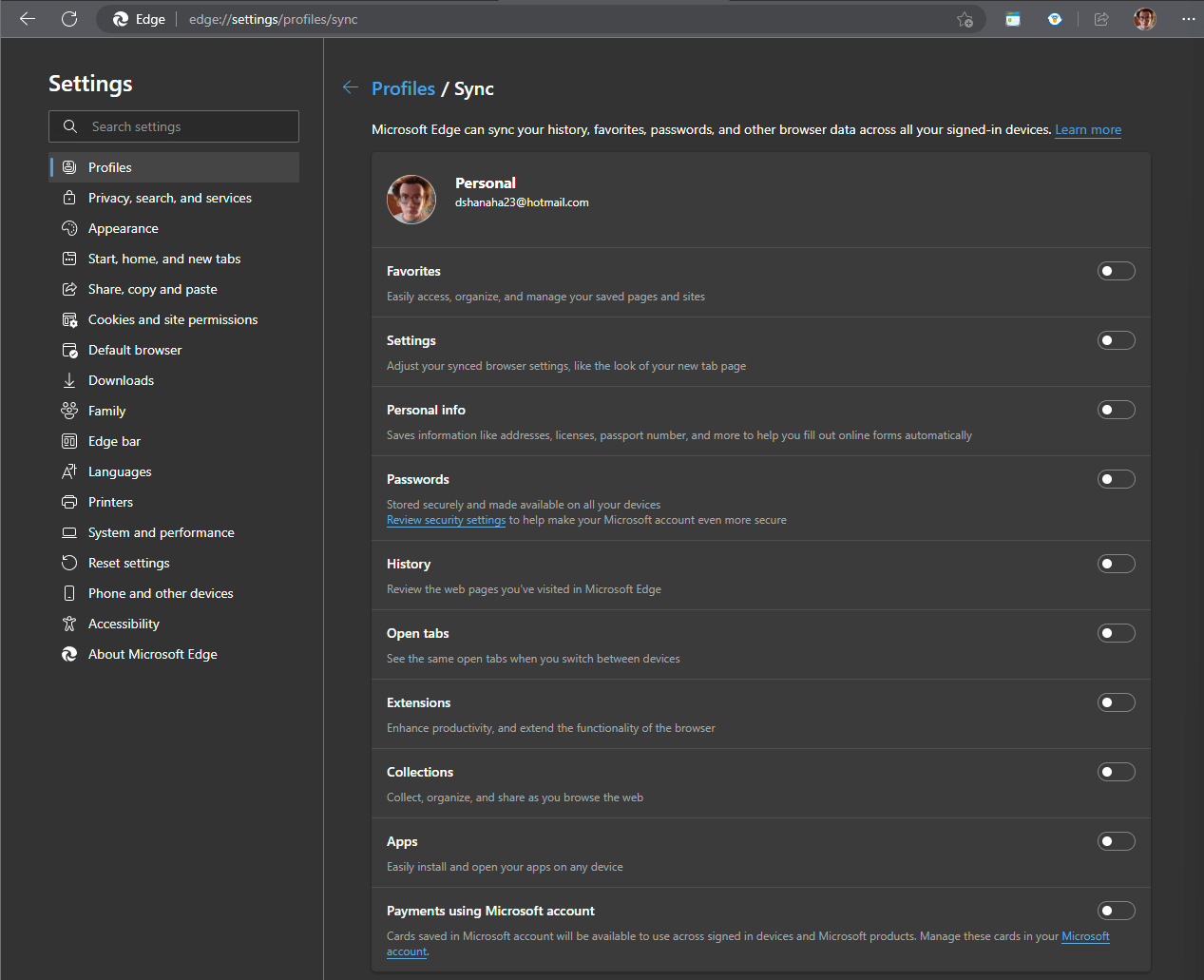
Task: Select Privacy, search, and services
Action: coord(174,198)
